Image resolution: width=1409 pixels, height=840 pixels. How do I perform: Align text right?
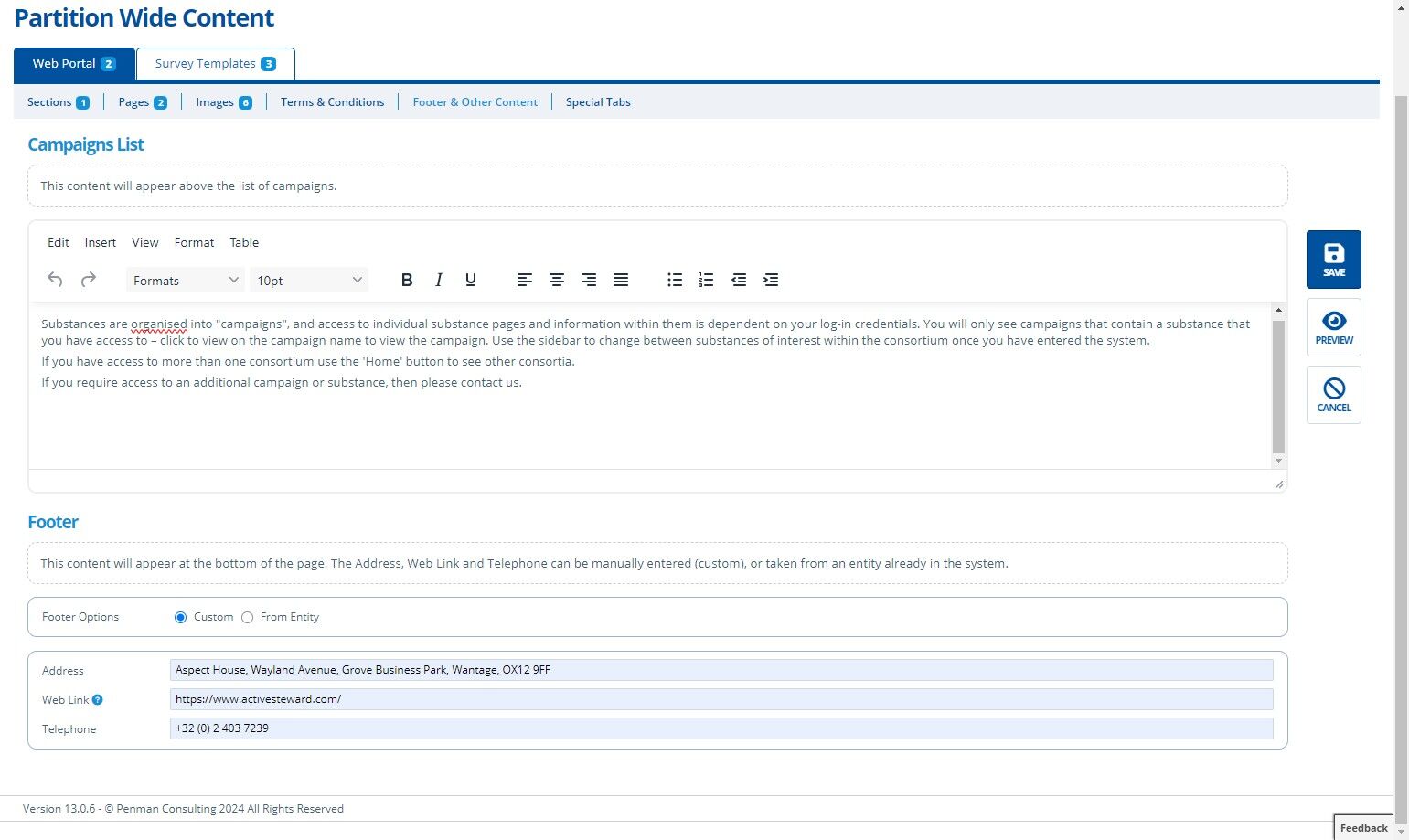point(589,280)
